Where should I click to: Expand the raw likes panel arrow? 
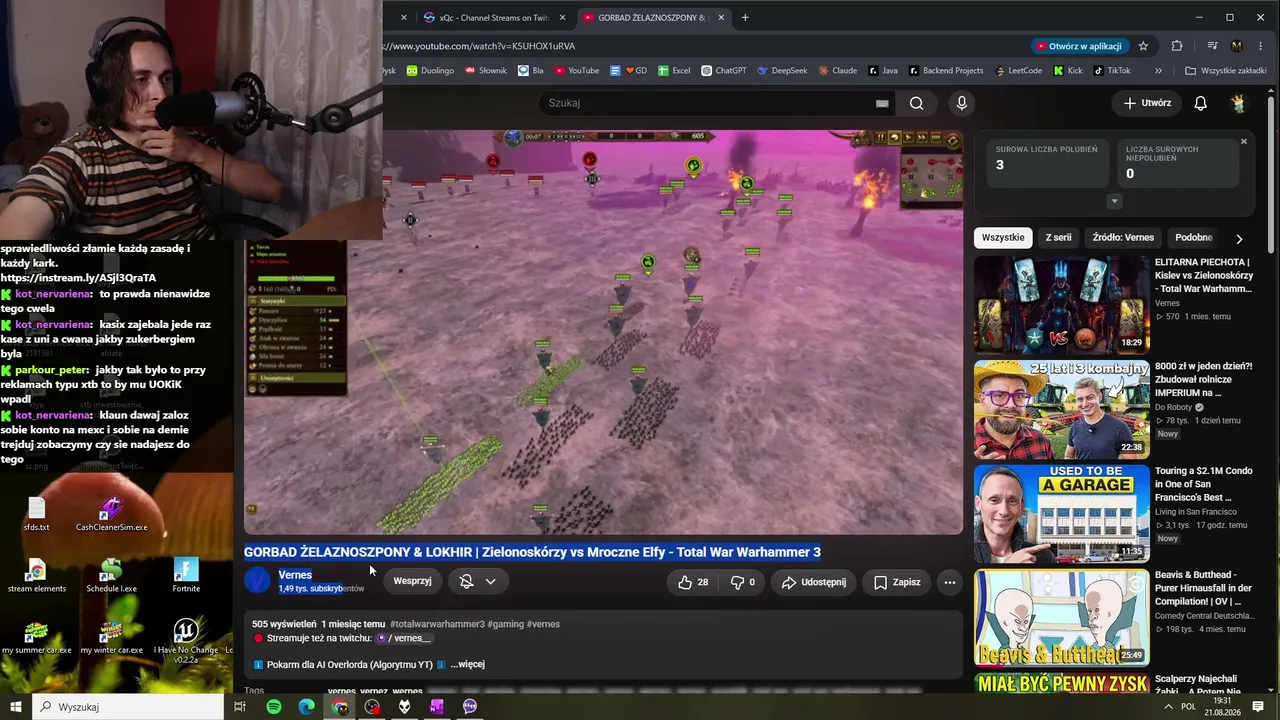1114,201
